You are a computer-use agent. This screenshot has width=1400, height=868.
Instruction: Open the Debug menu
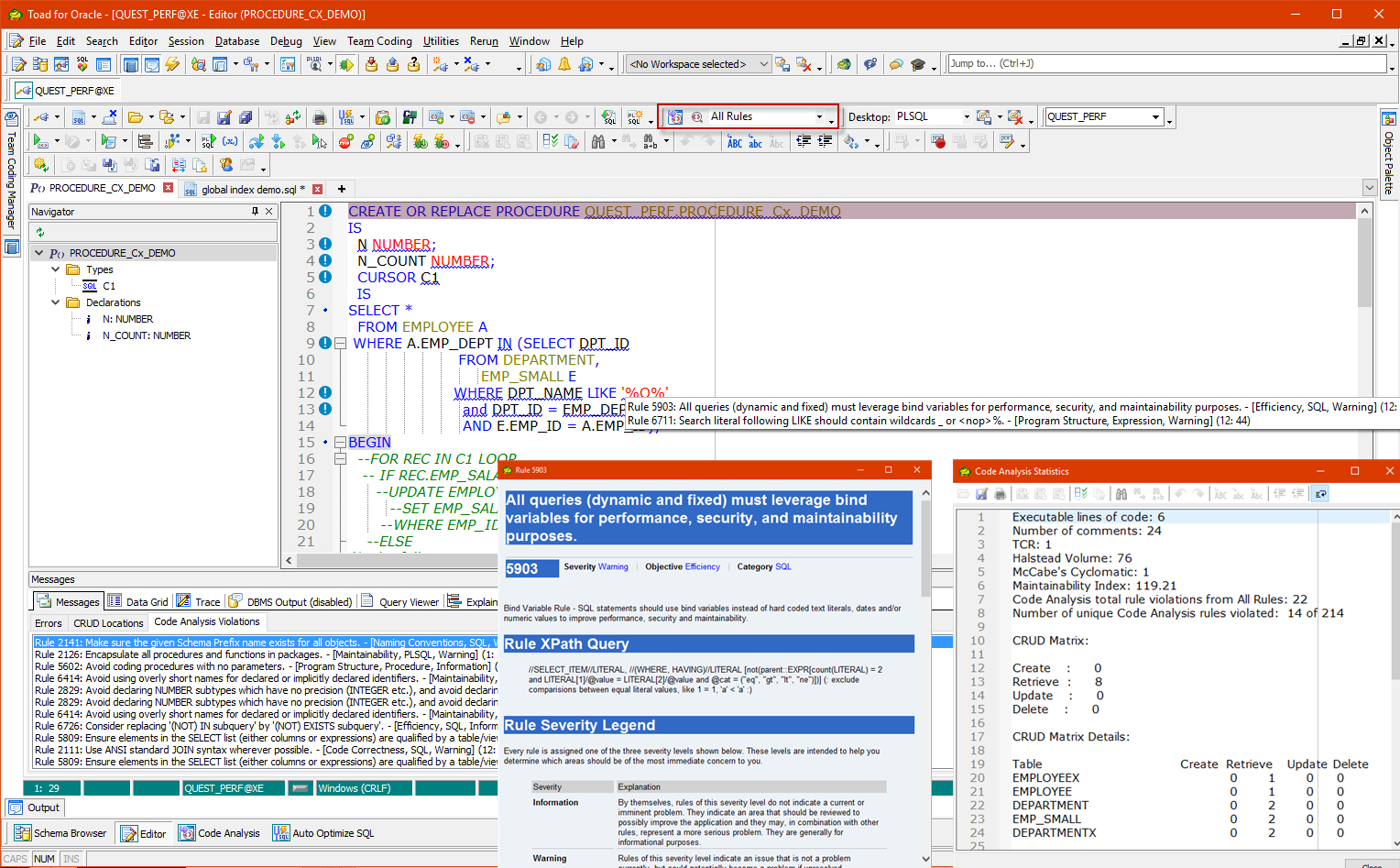tap(286, 41)
